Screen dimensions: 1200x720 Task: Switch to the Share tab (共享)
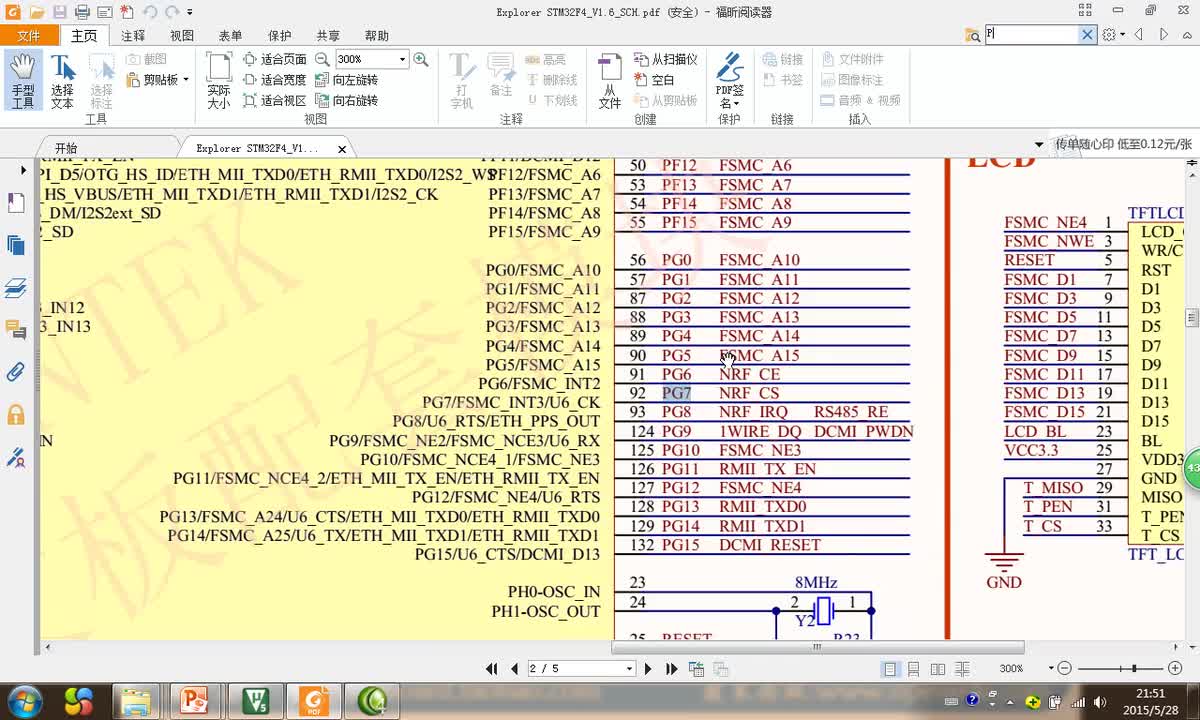tap(328, 35)
